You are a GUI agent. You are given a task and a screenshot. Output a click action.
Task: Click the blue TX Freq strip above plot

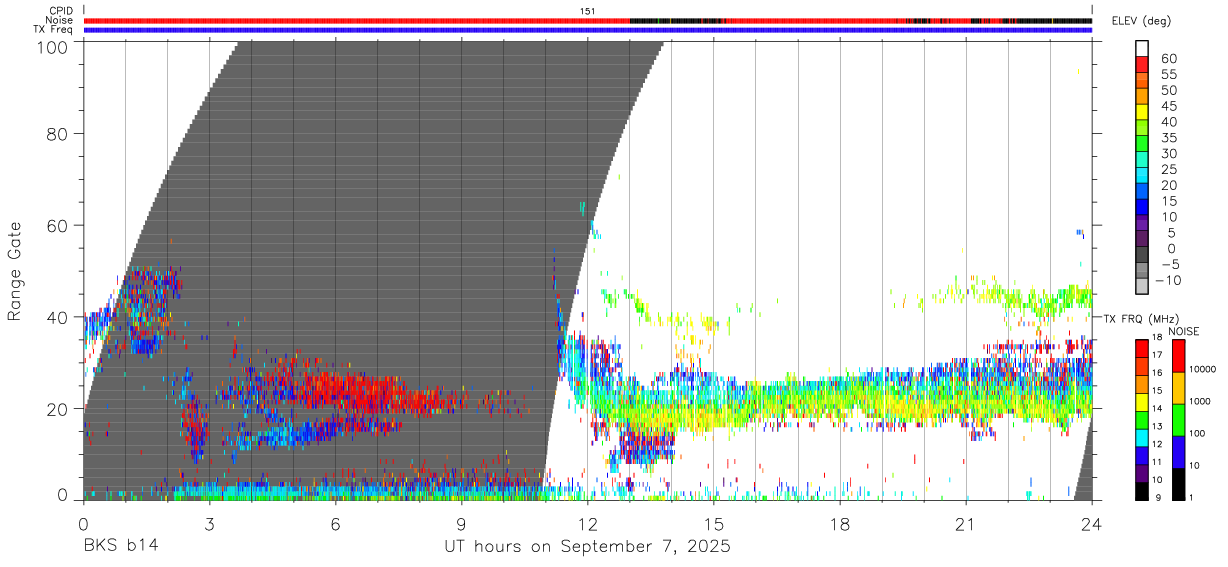coord(587,29)
